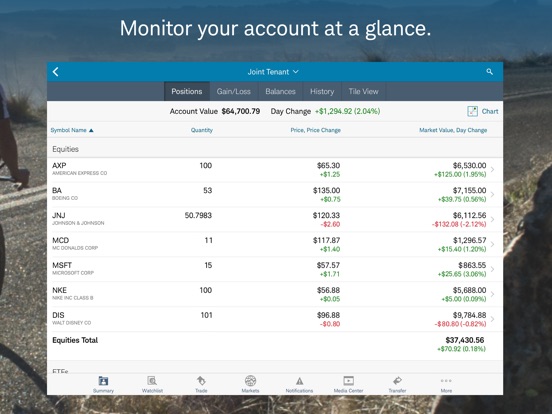This screenshot has height=414, width=552.
Task: Open MSFT row detail chevron
Action: 493,270
